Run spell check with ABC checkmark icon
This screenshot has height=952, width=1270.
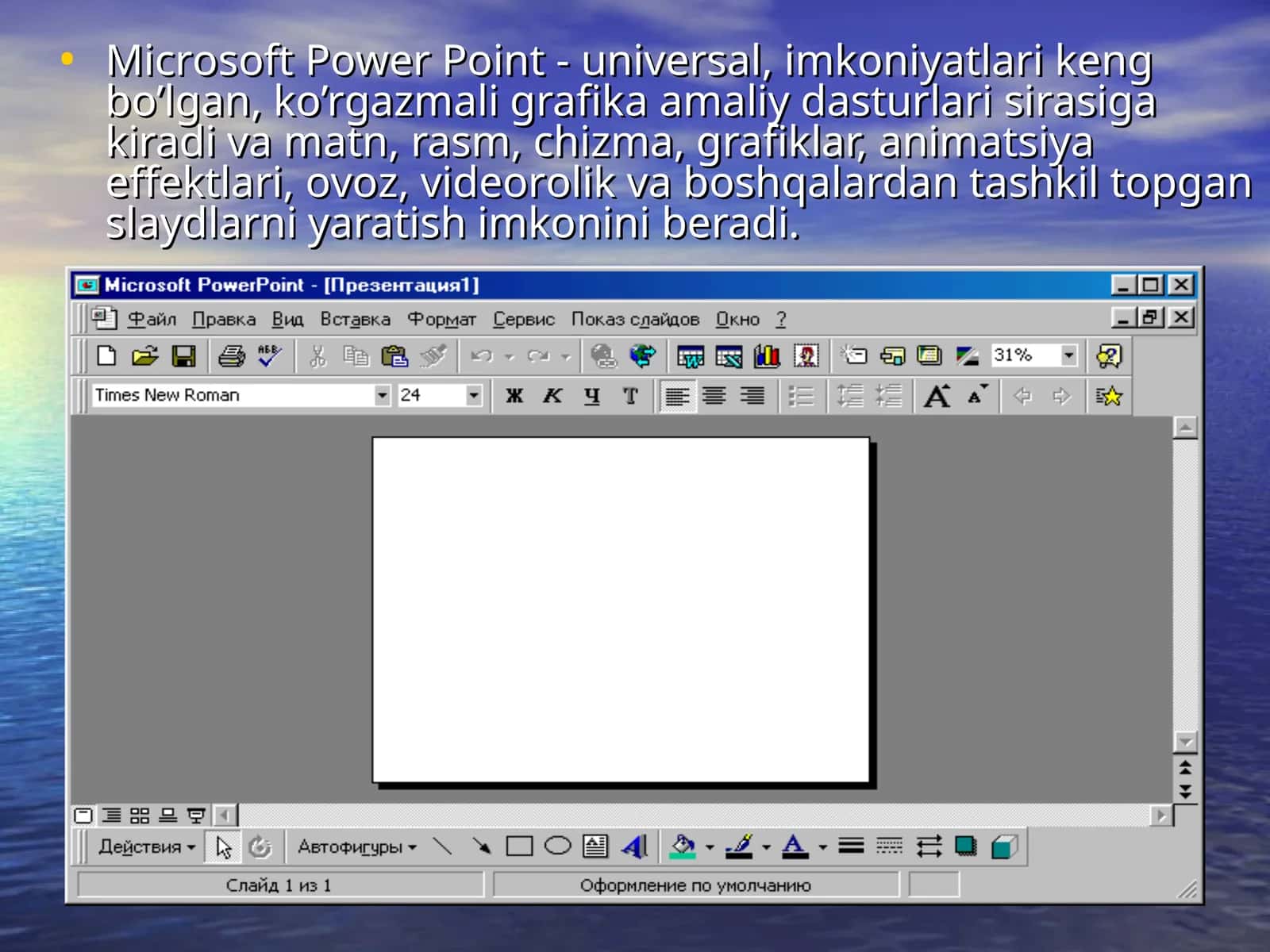(270, 356)
